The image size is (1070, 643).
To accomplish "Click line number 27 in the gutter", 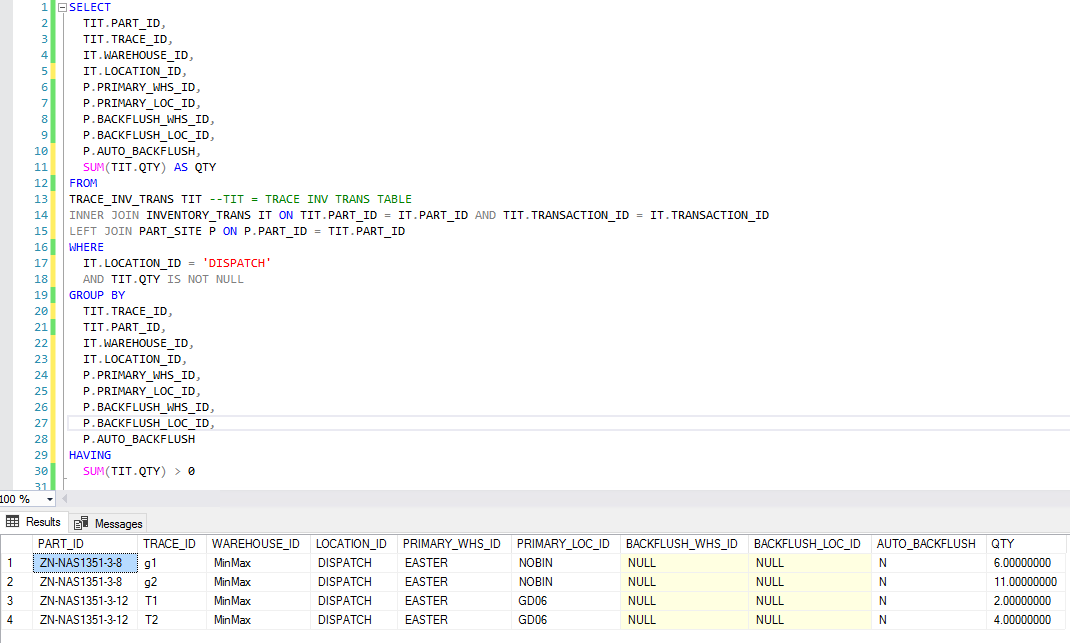I will pyautogui.click(x=41, y=423).
